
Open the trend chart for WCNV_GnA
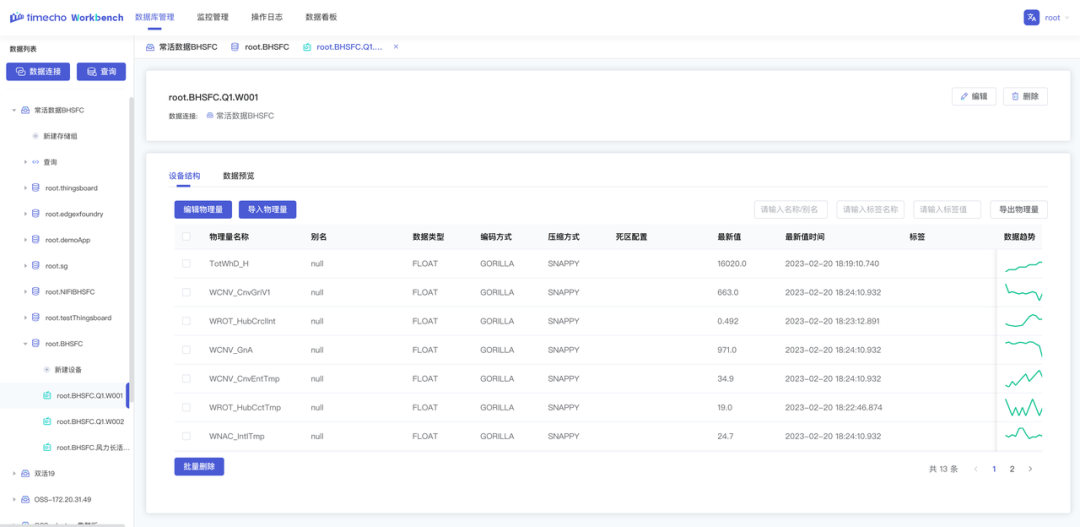[x=1024, y=348]
